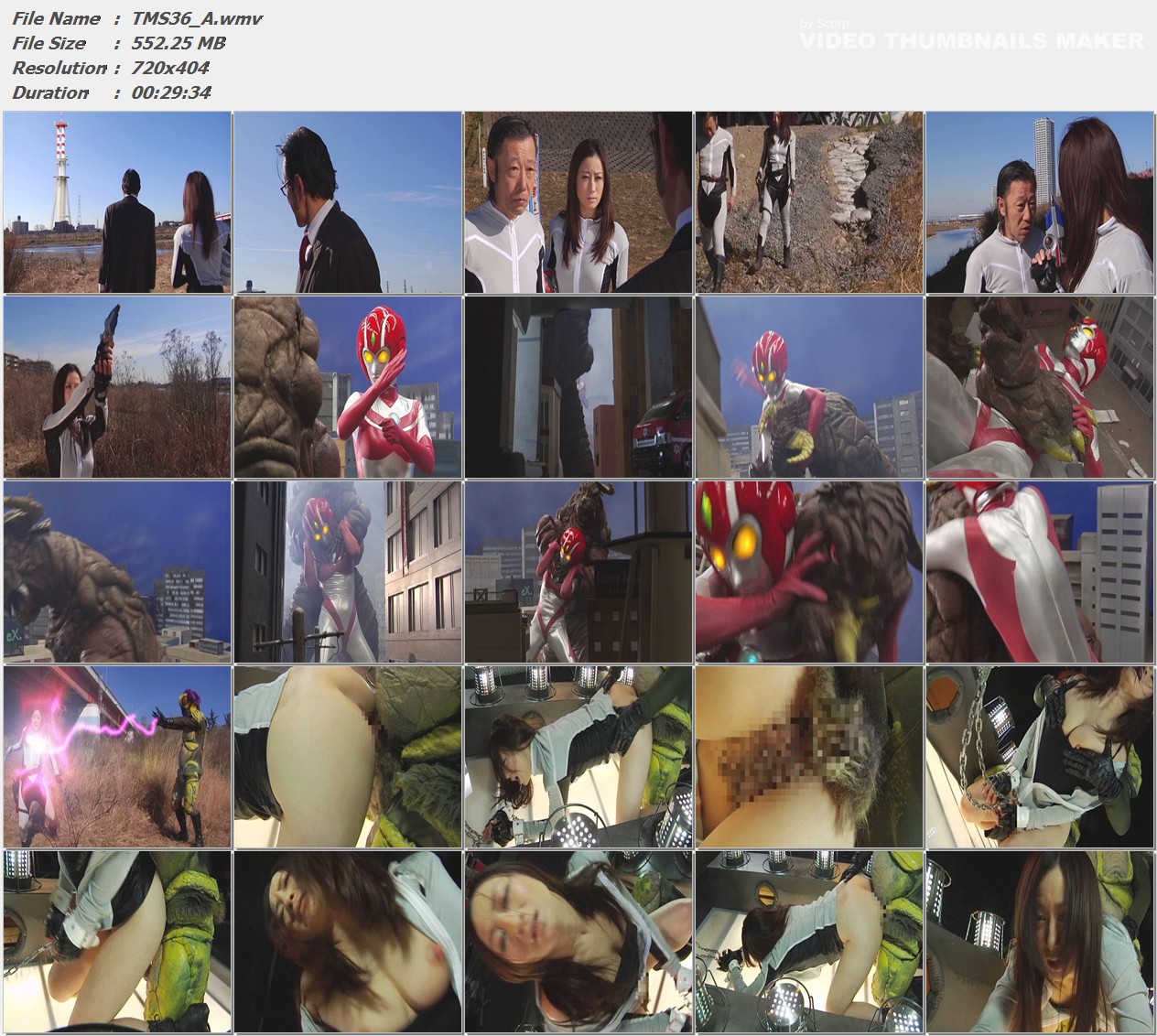This screenshot has width=1157, height=1036.
Task: Click the File Size label
Action: 49,43
